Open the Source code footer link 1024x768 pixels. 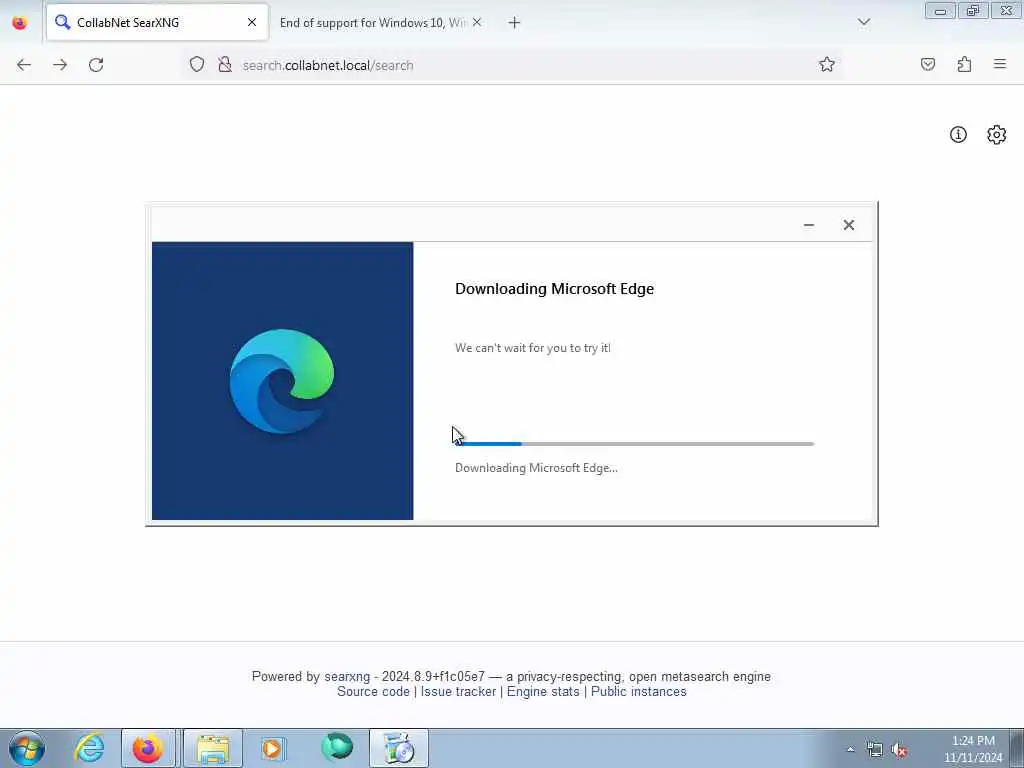pyautogui.click(x=373, y=692)
